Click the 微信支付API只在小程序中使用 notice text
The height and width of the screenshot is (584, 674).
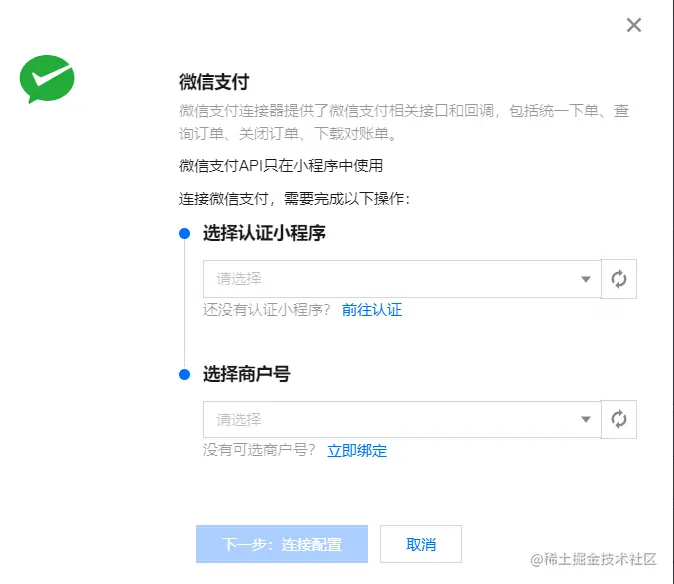[281, 166]
